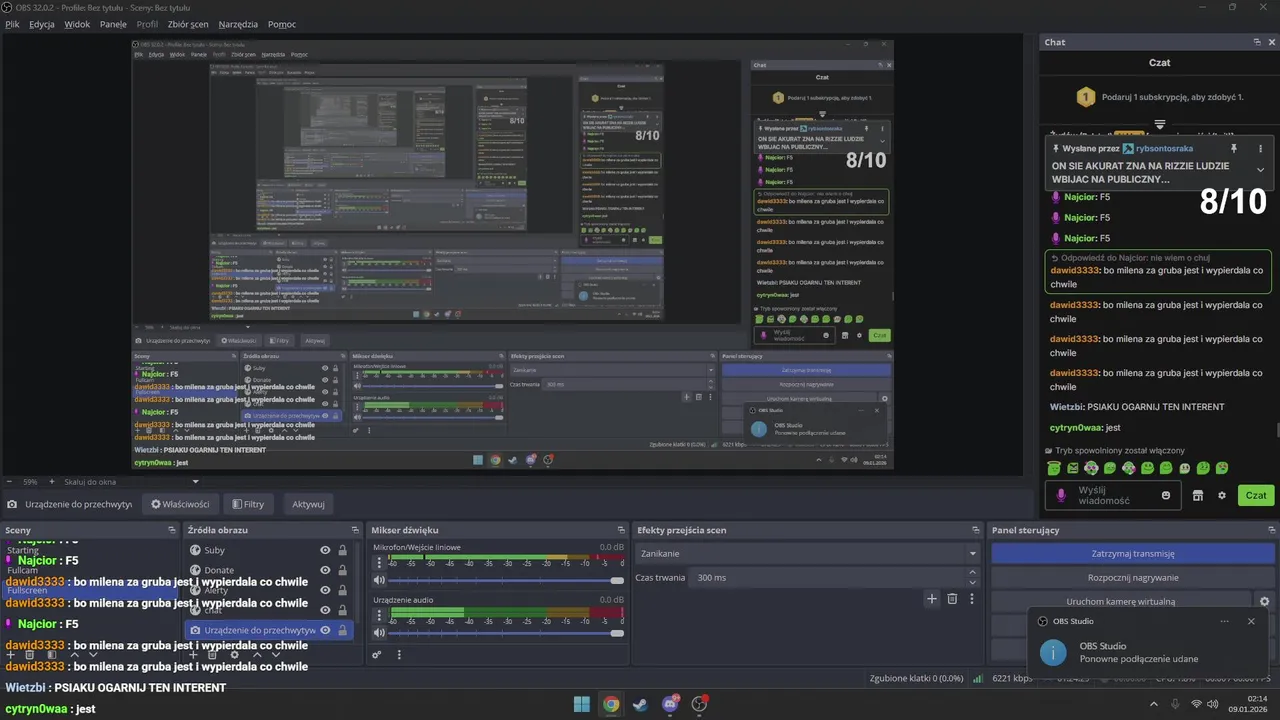Expand the pinned chat message chevron
The width and height of the screenshot is (1280, 720).
coord(1260,170)
